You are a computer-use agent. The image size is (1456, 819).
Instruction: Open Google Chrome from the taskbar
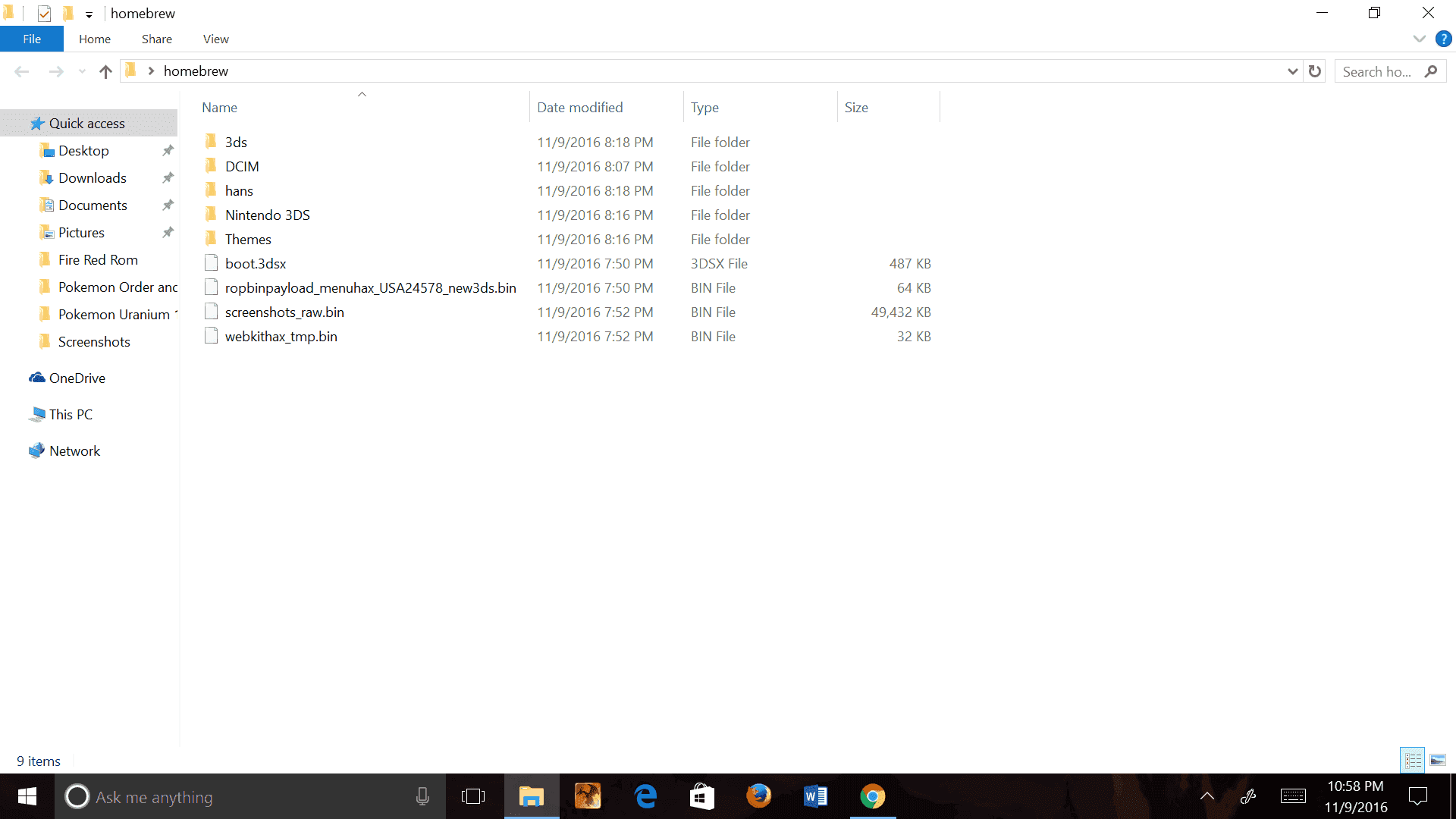click(872, 796)
